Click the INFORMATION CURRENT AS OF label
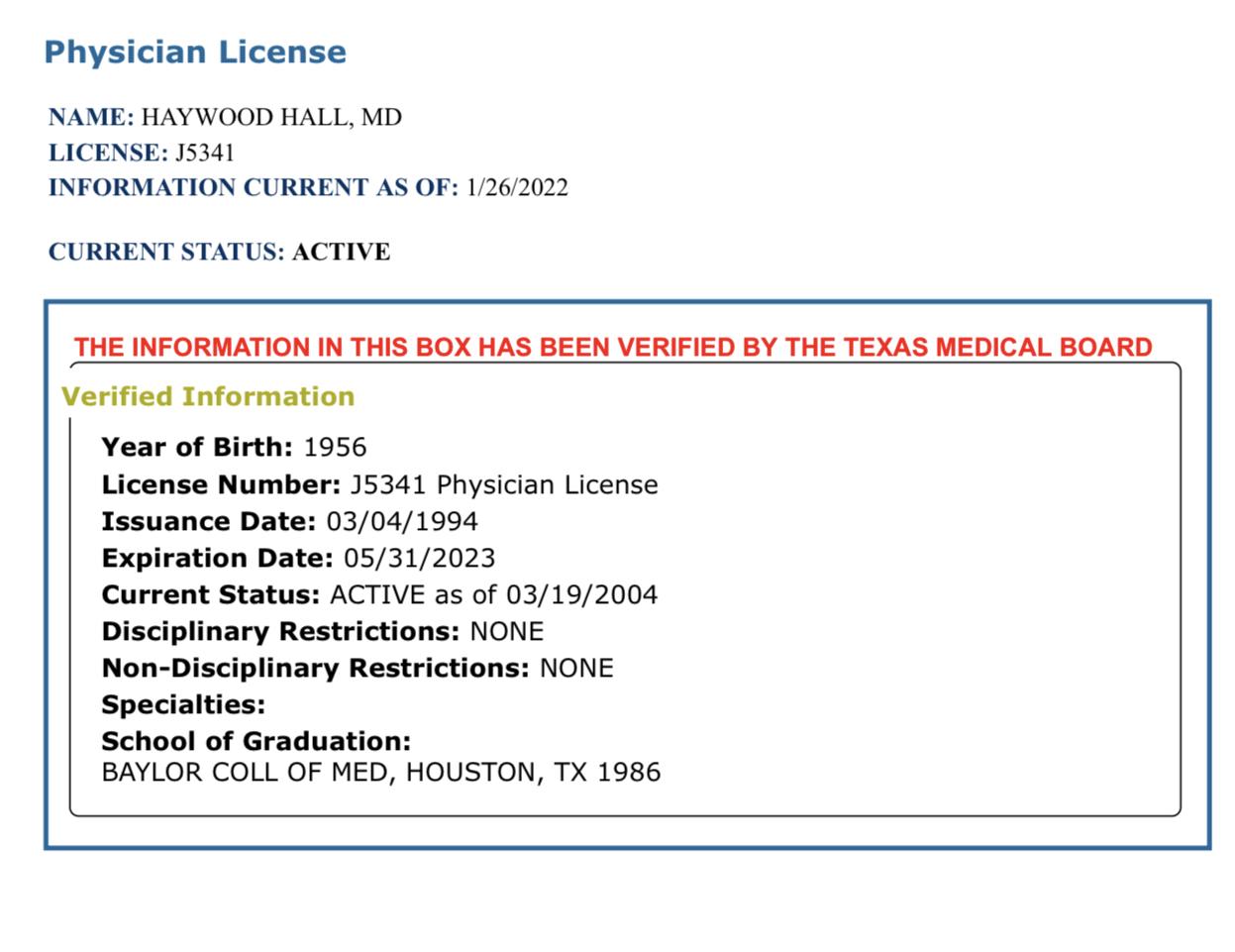Screen dimensions: 1235x952 [254, 187]
